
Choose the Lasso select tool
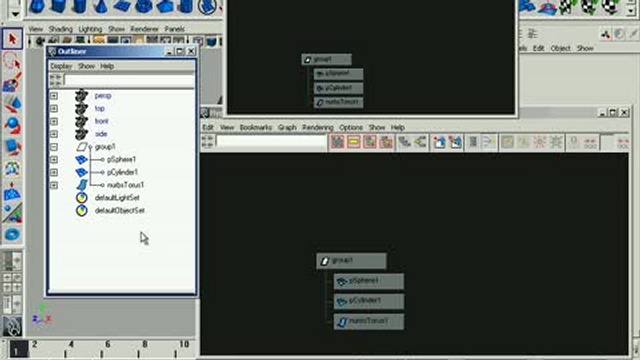12,62
